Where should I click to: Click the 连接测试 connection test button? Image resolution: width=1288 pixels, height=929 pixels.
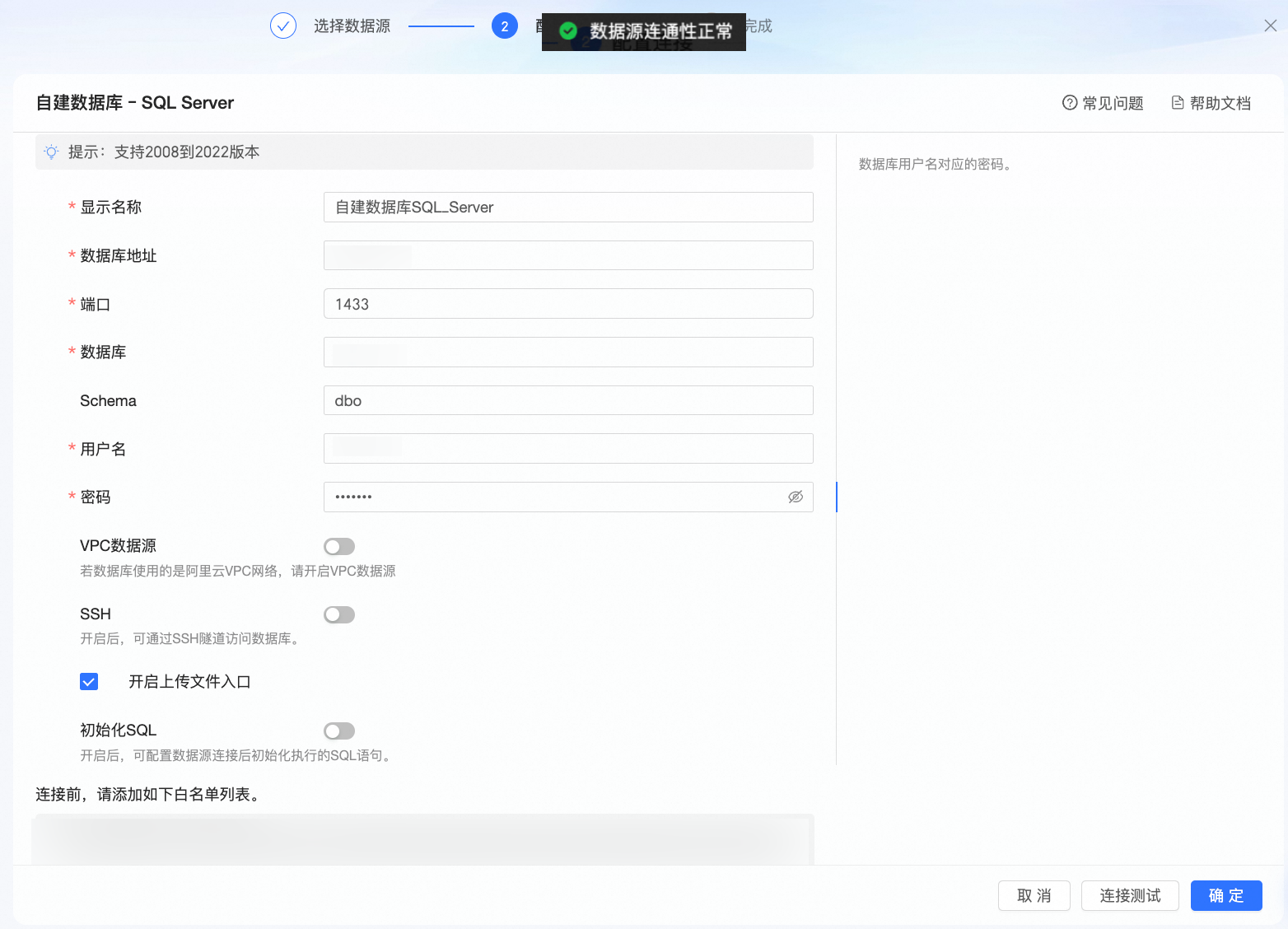click(x=1130, y=896)
